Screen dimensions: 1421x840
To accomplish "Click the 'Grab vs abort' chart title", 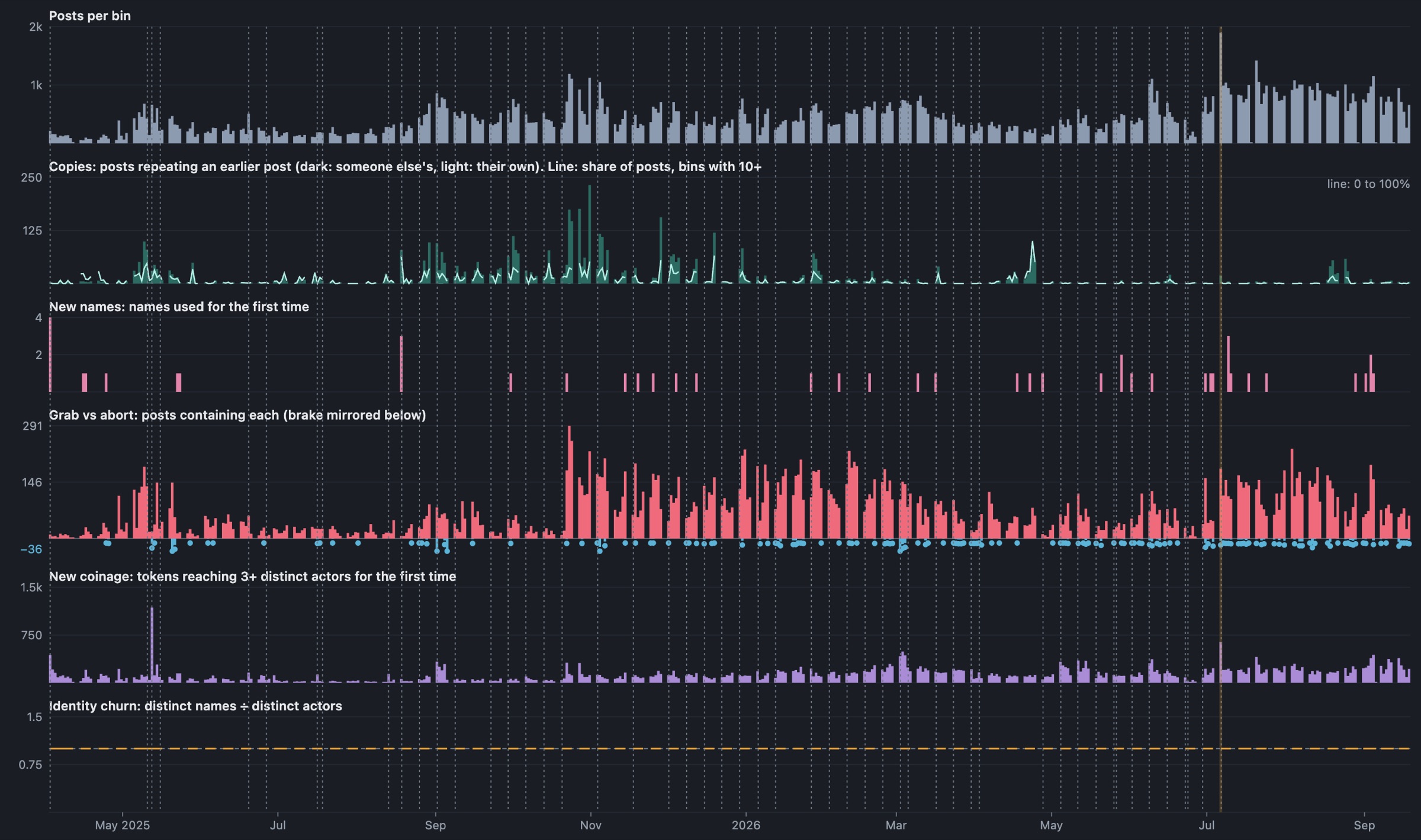I will click(237, 415).
